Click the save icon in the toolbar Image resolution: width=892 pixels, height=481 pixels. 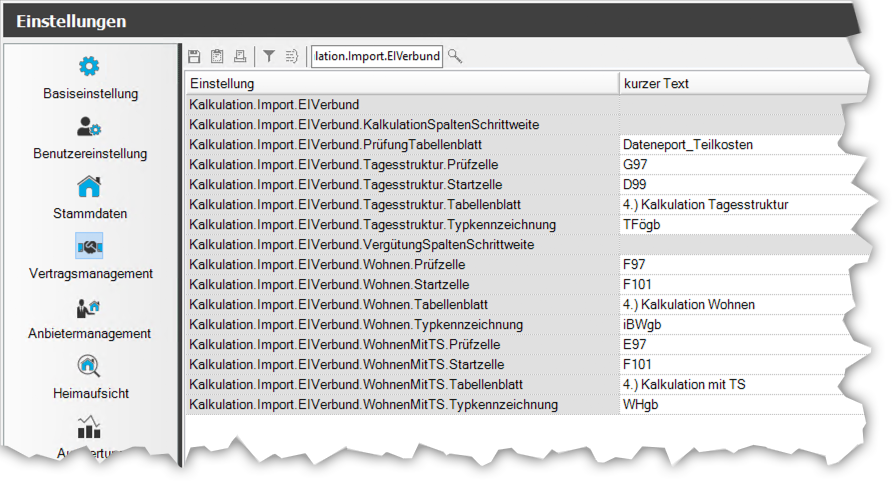pos(194,56)
